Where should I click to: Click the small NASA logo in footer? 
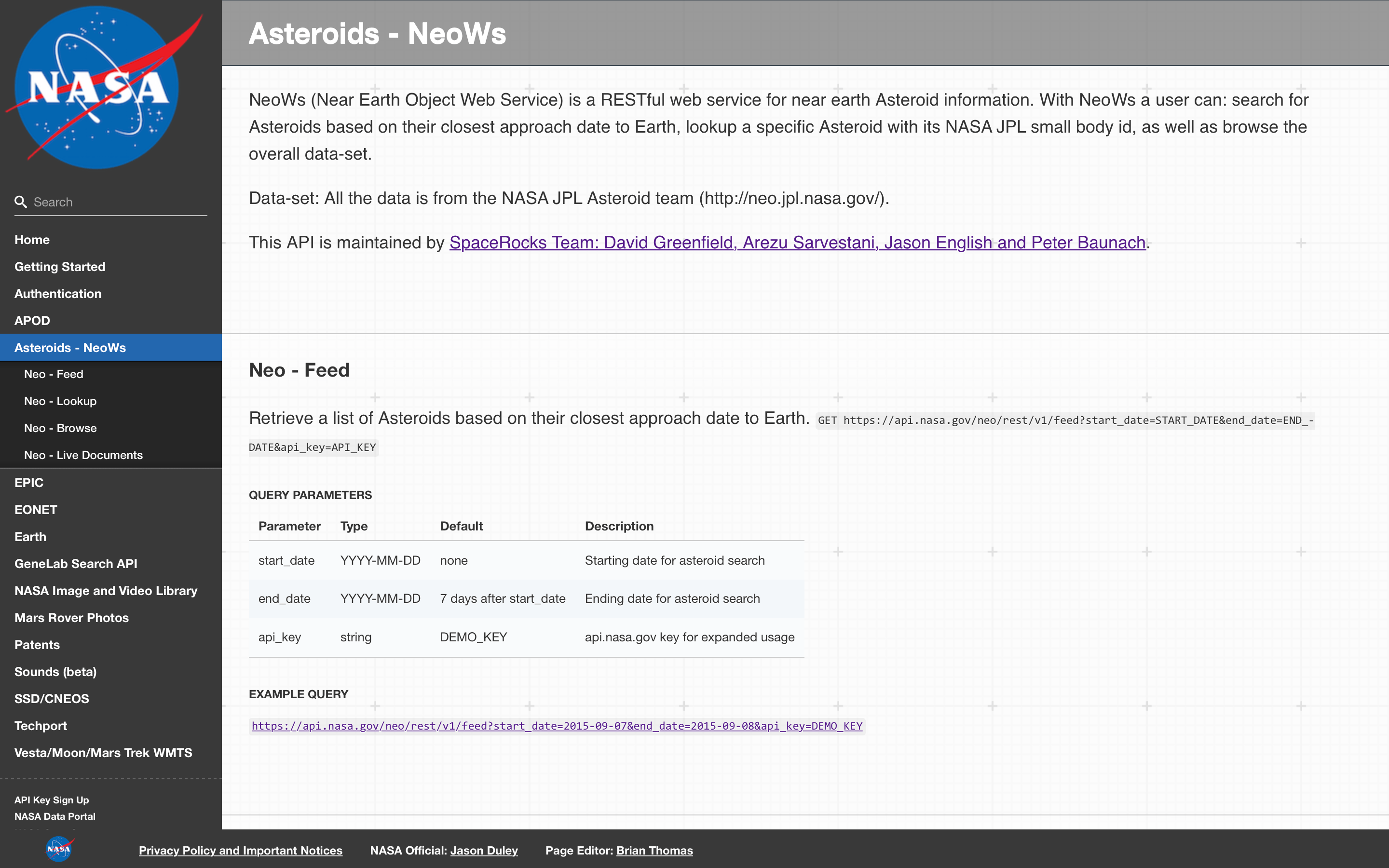59,849
